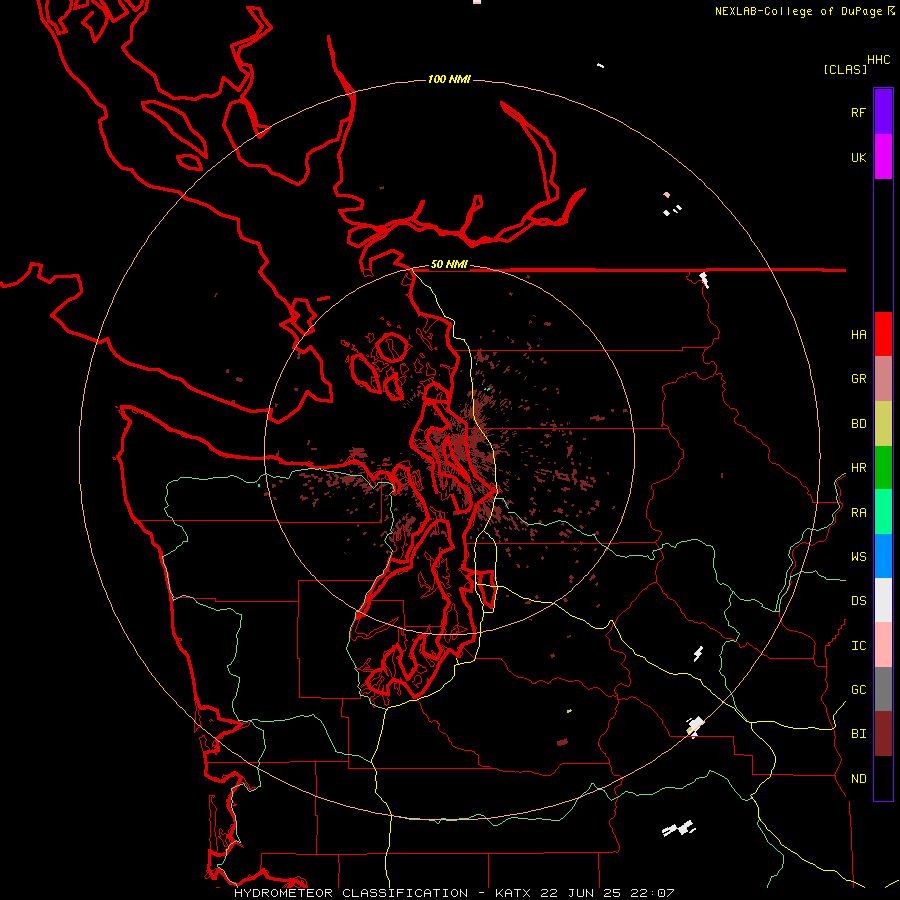Viewport: 900px width, 900px height.
Task: Select the IC pink legend swatch
Action: pos(883,645)
